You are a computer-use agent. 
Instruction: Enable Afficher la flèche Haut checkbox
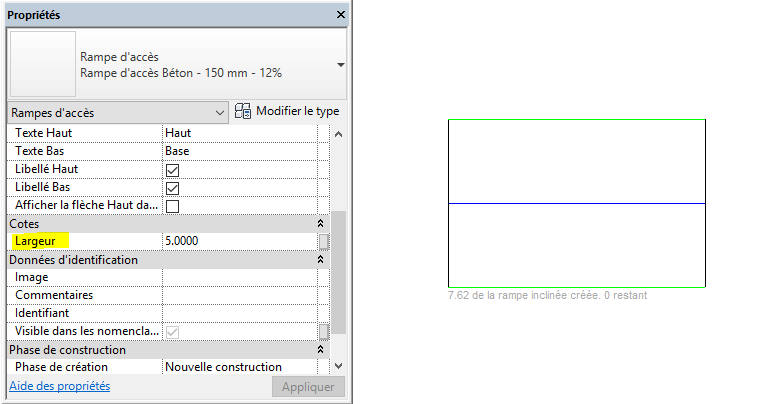coord(172,206)
